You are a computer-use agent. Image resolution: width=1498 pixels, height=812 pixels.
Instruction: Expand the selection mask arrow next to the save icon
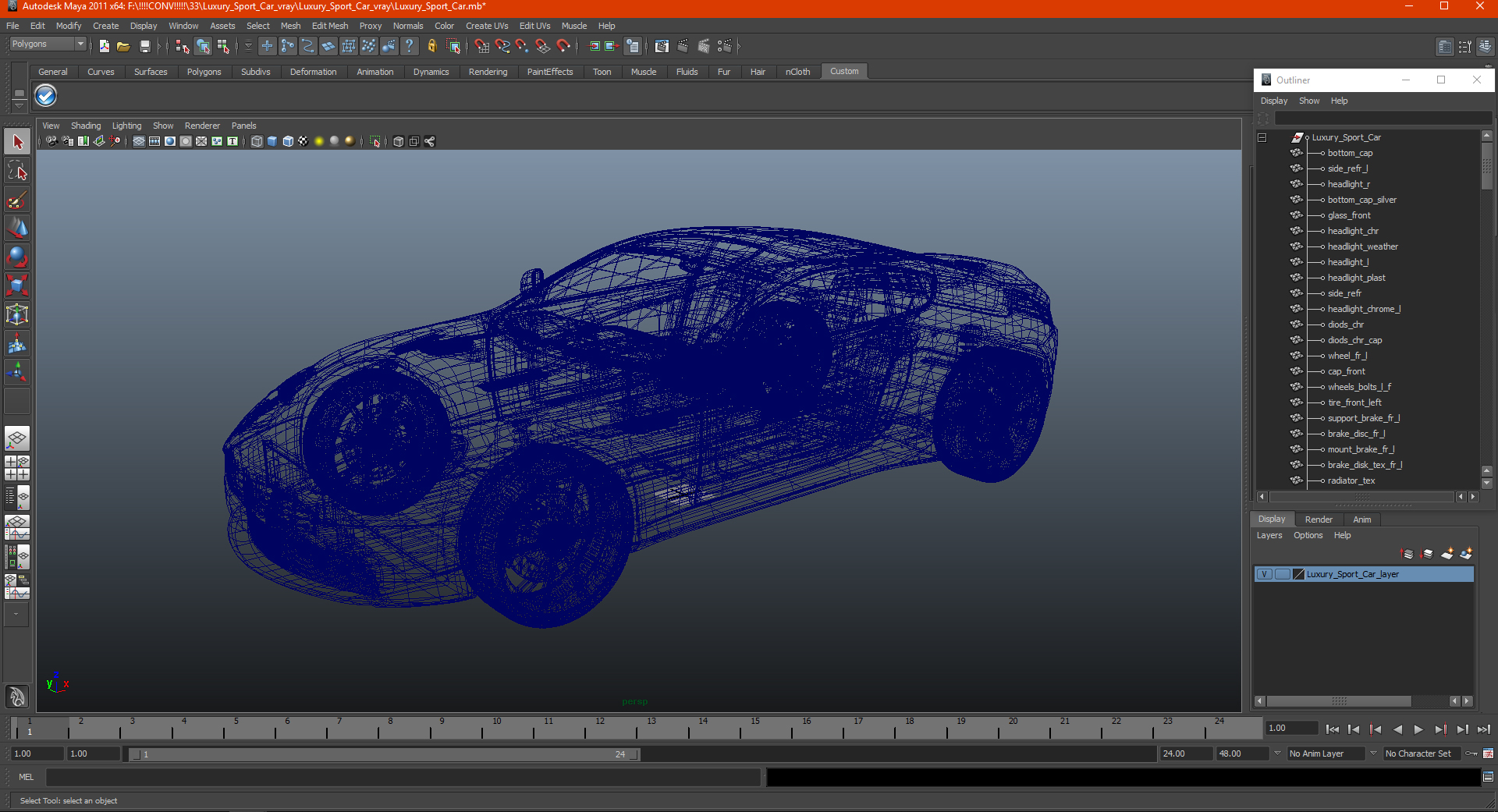(x=159, y=46)
